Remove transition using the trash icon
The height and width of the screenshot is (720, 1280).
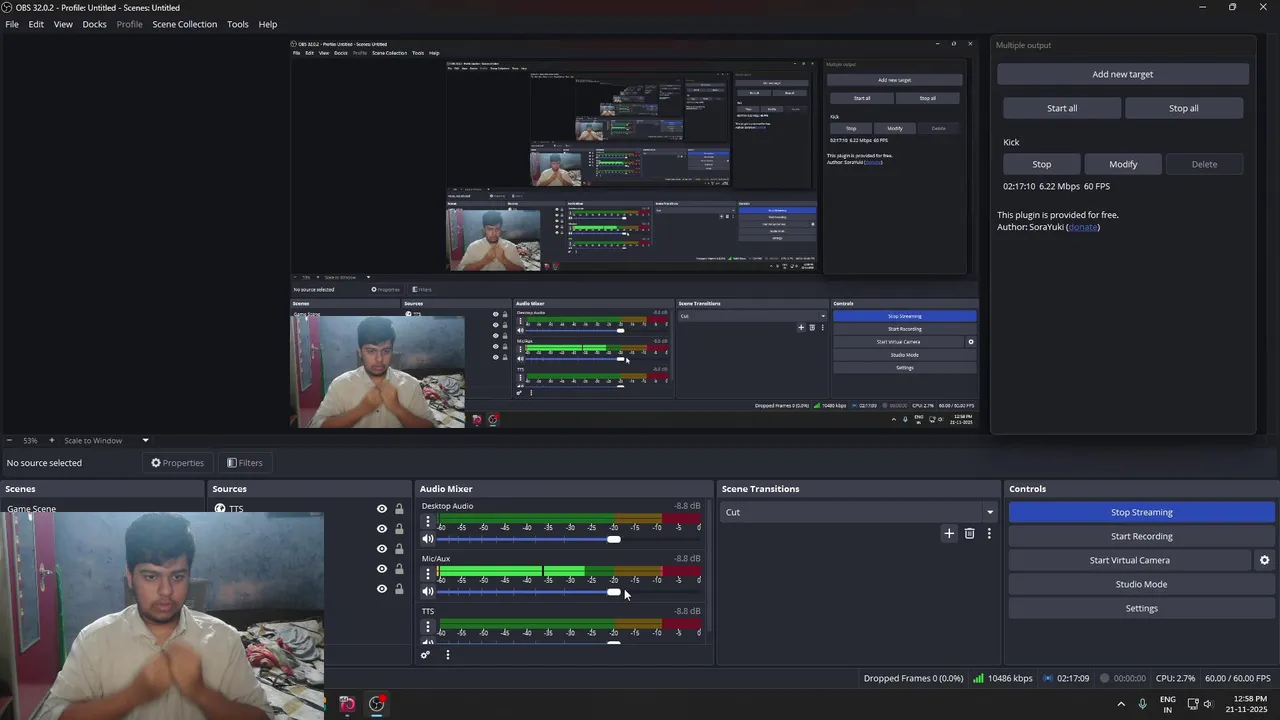tap(969, 534)
